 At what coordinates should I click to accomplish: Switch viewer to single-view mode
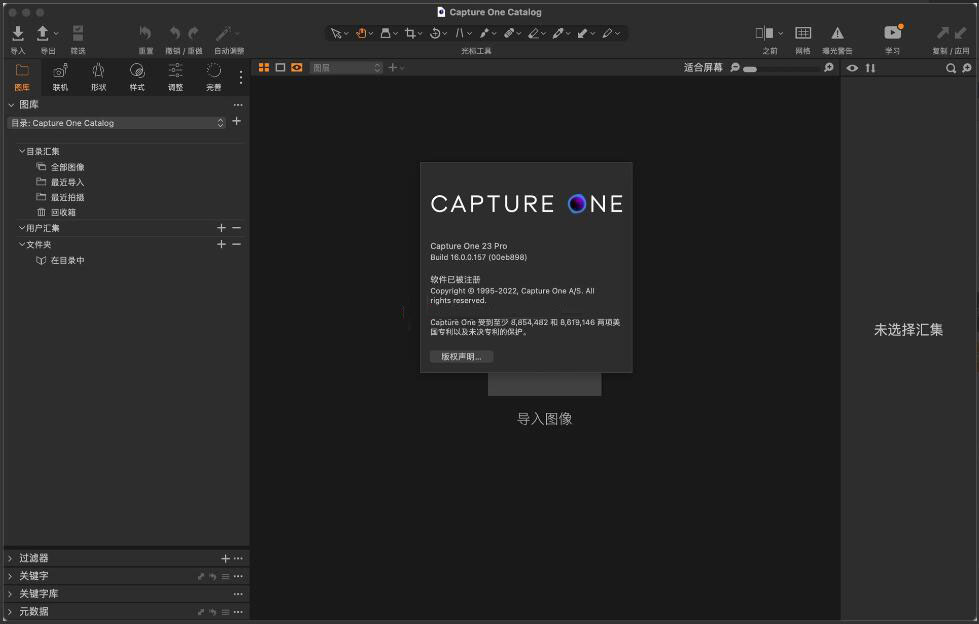280,67
